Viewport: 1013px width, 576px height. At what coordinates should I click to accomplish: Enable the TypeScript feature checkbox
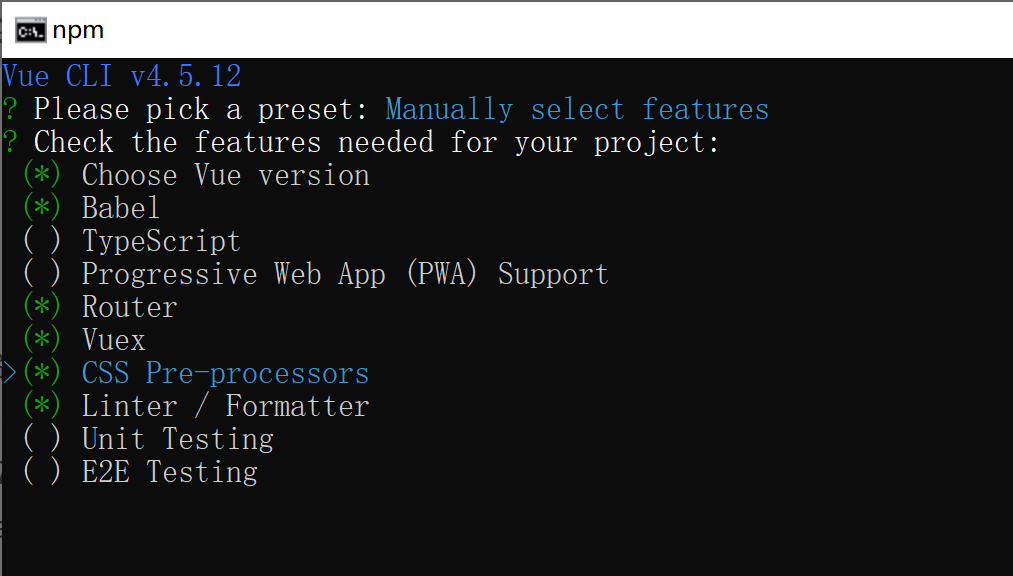click(42, 242)
